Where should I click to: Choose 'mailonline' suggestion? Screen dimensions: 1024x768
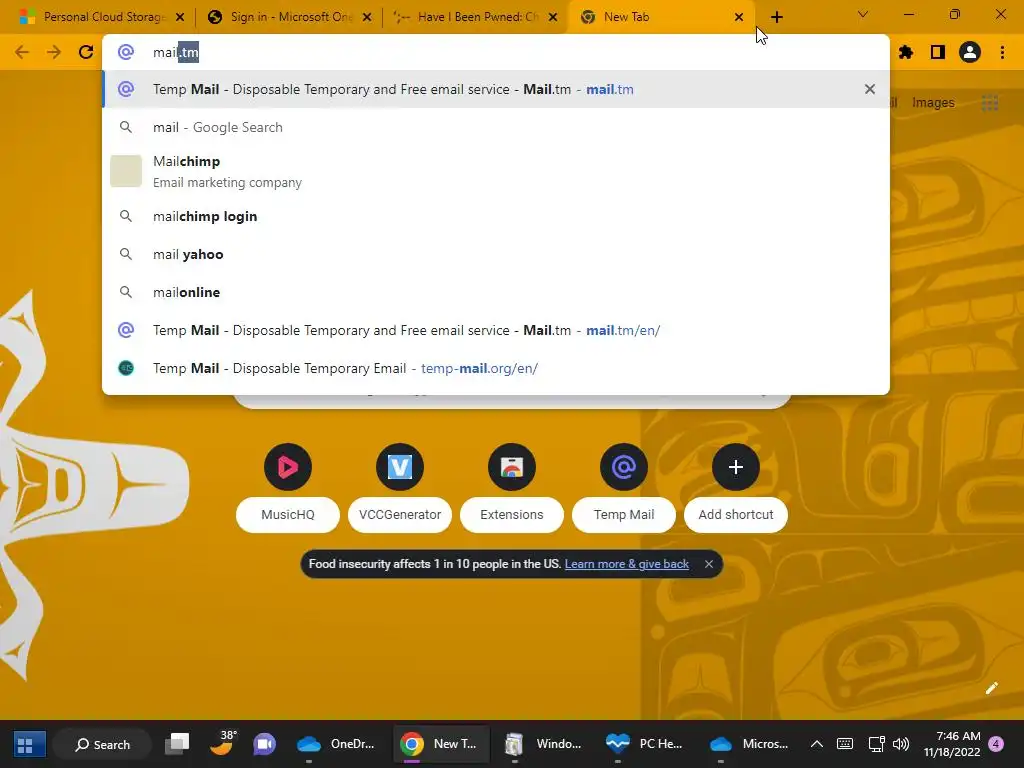coord(496,292)
